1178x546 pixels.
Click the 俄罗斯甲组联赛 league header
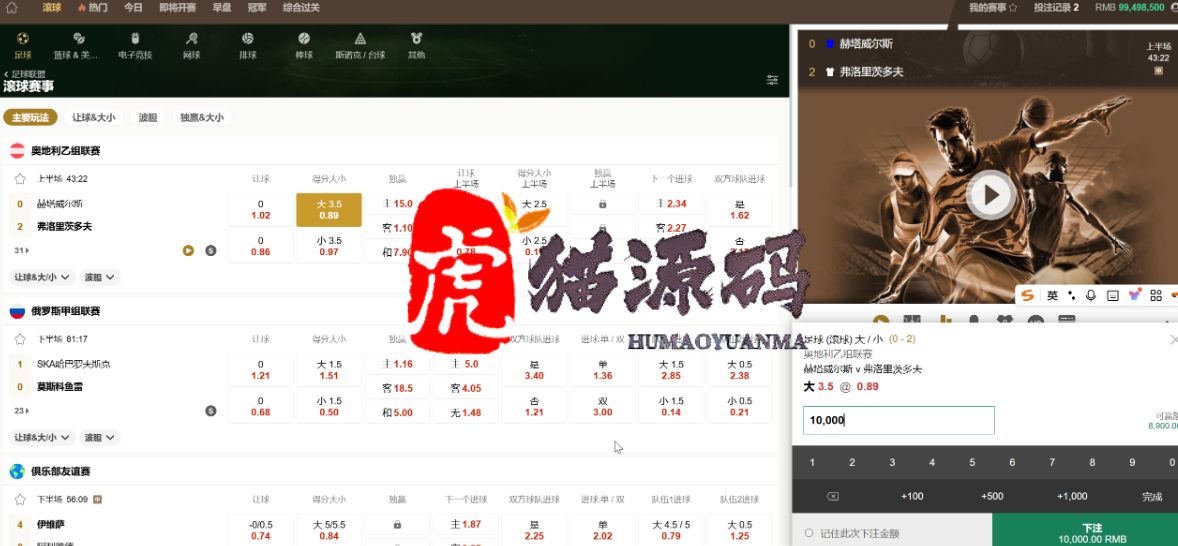(x=65, y=311)
